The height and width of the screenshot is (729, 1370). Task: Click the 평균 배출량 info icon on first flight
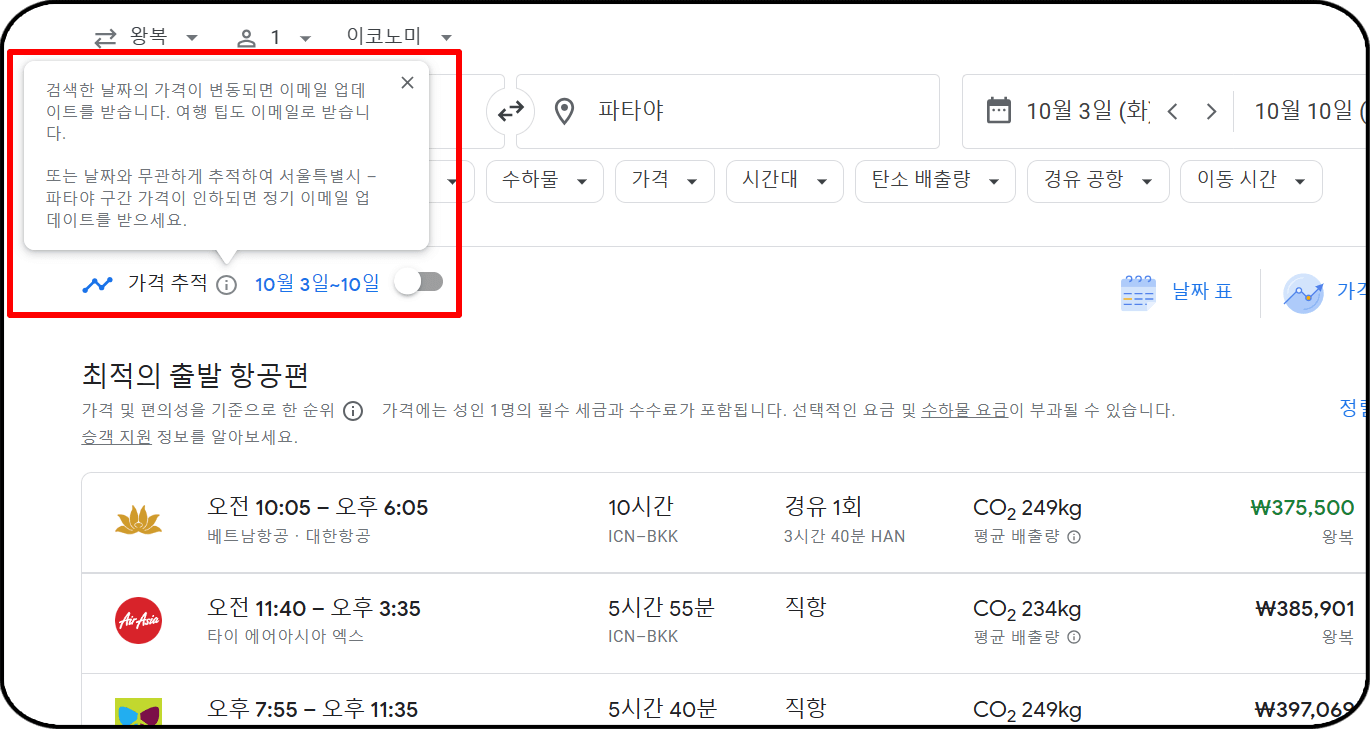[1074, 536]
